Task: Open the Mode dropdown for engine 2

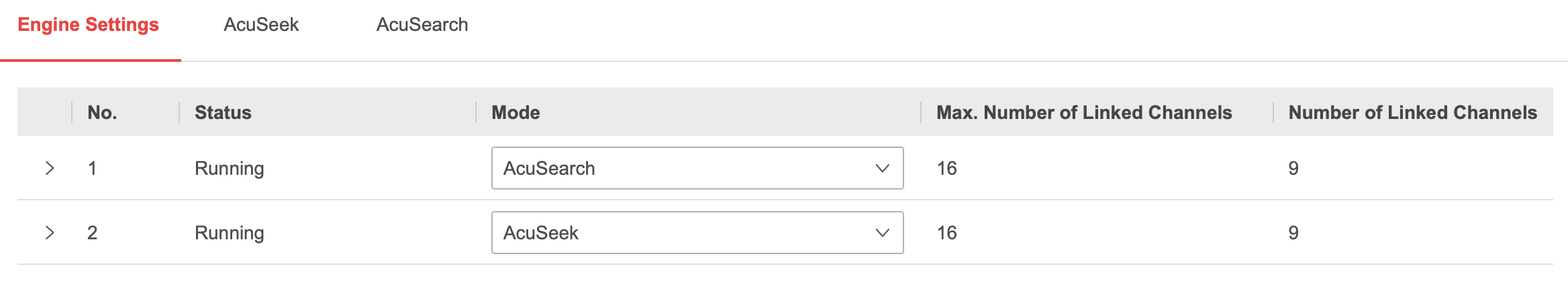Action: click(x=697, y=233)
